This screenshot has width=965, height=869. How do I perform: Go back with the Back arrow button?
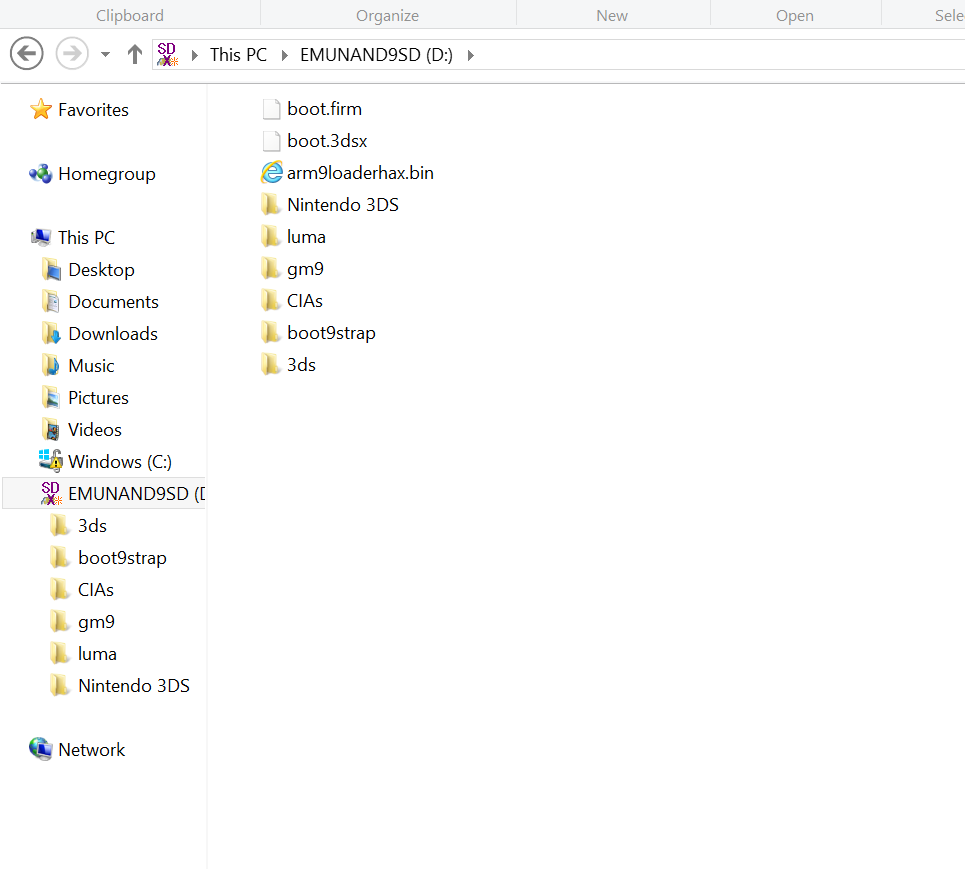point(26,54)
